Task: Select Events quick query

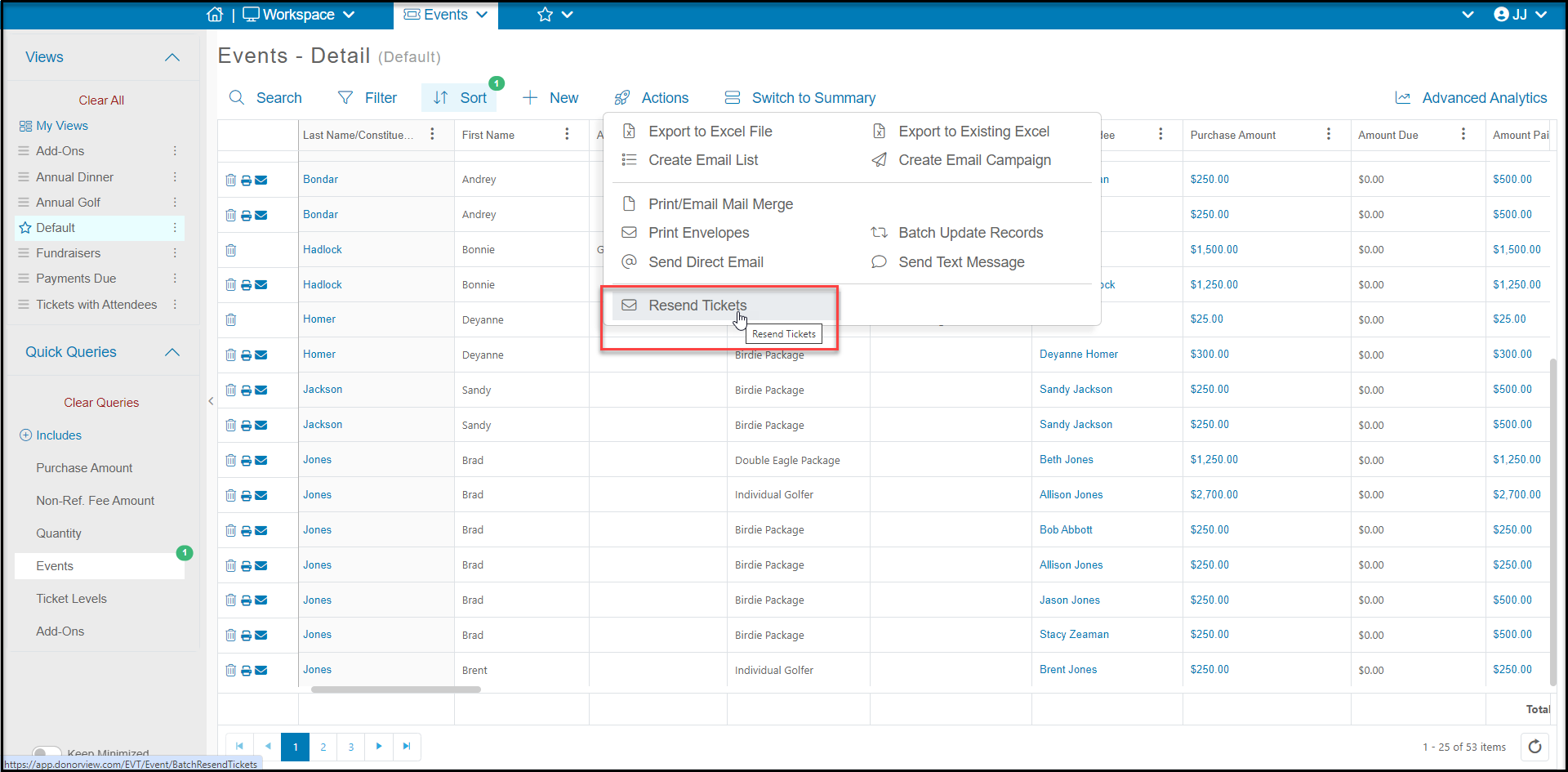Action: (99, 566)
